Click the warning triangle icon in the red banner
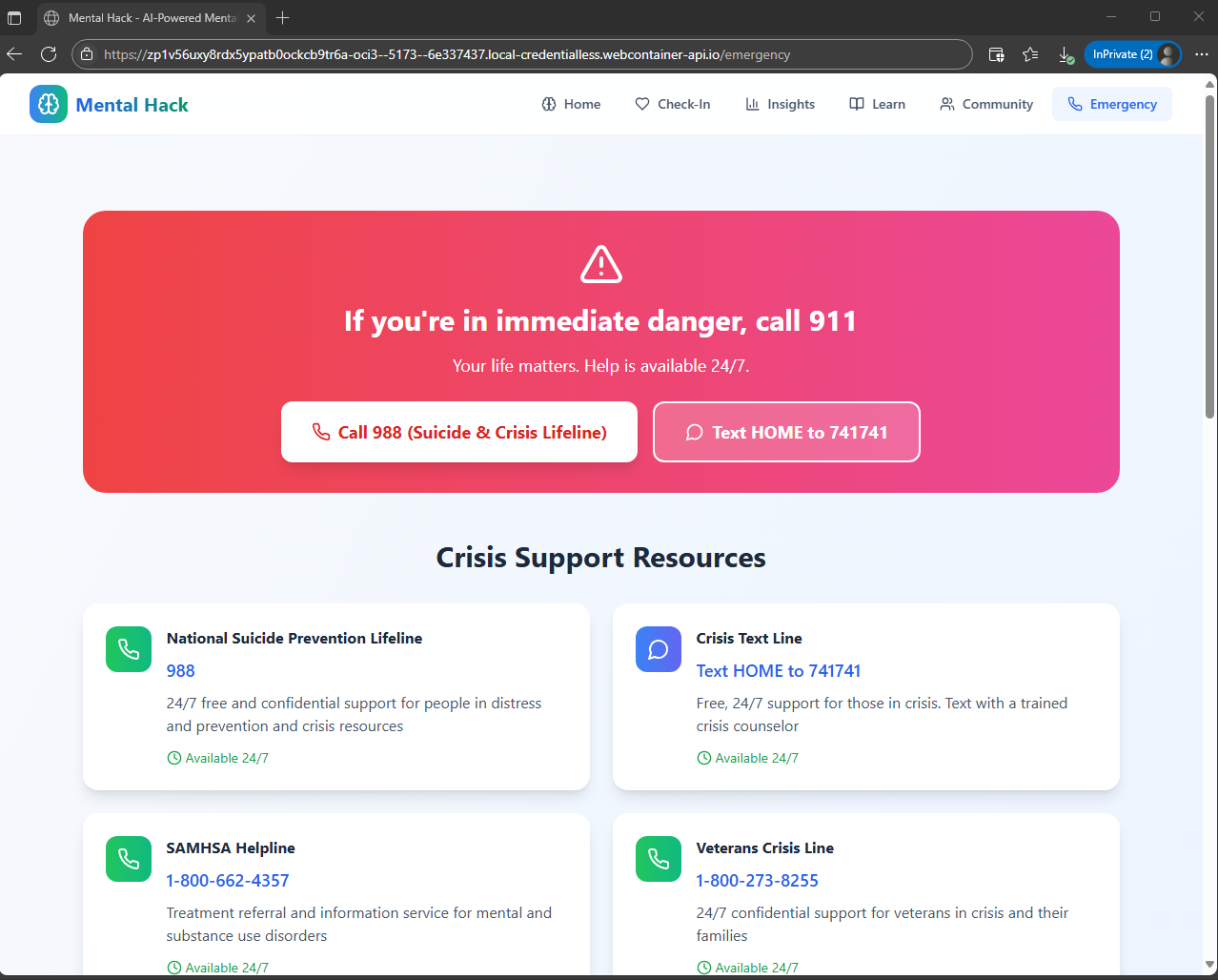This screenshot has height=980, width=1218. [601, 264]
